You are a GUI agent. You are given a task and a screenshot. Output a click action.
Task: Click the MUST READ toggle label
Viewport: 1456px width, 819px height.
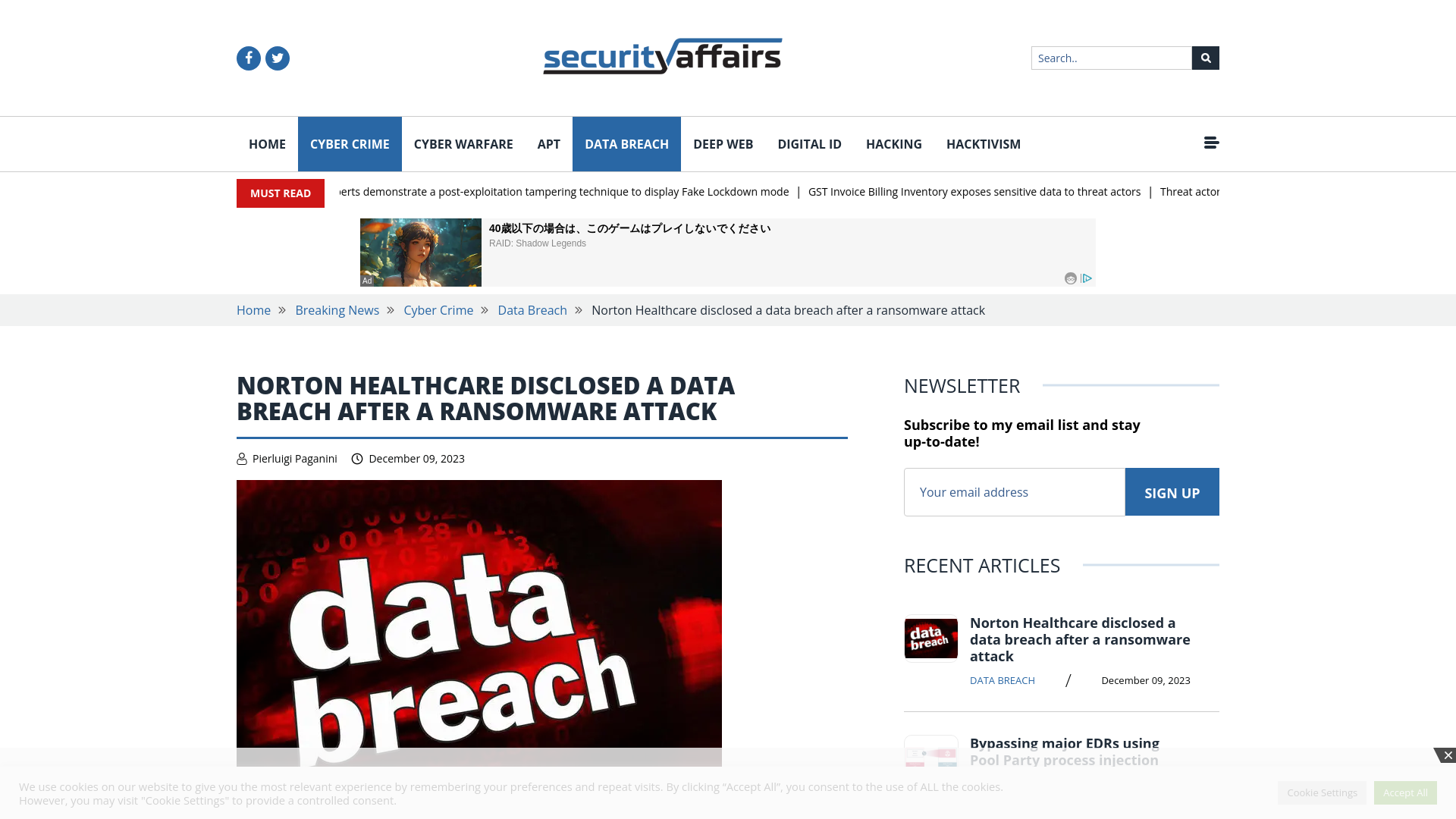coord(280,192)
